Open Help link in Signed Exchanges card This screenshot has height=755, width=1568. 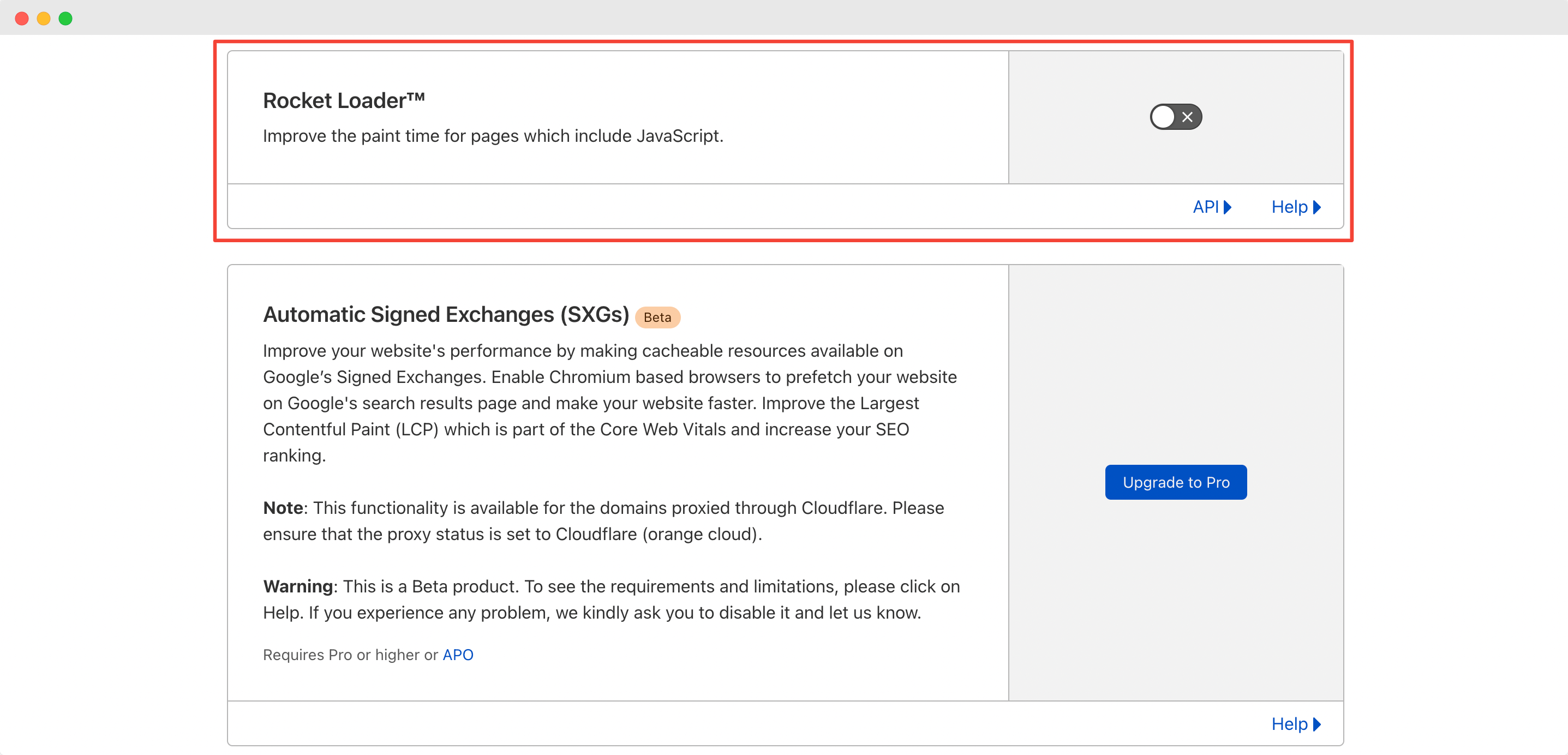[1289, 724]
